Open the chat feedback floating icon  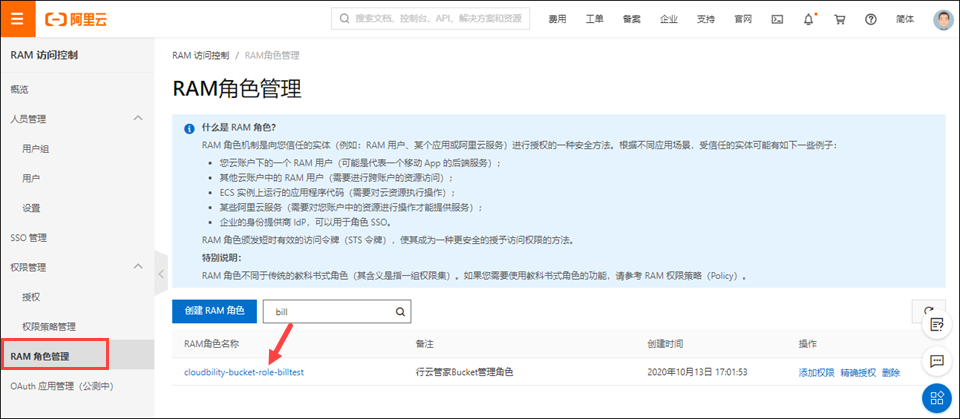937,360
